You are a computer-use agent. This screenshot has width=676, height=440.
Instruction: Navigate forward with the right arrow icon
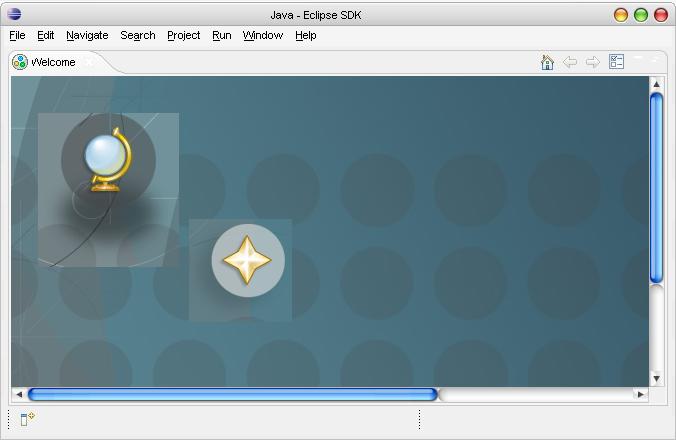[x=593, y=62]
